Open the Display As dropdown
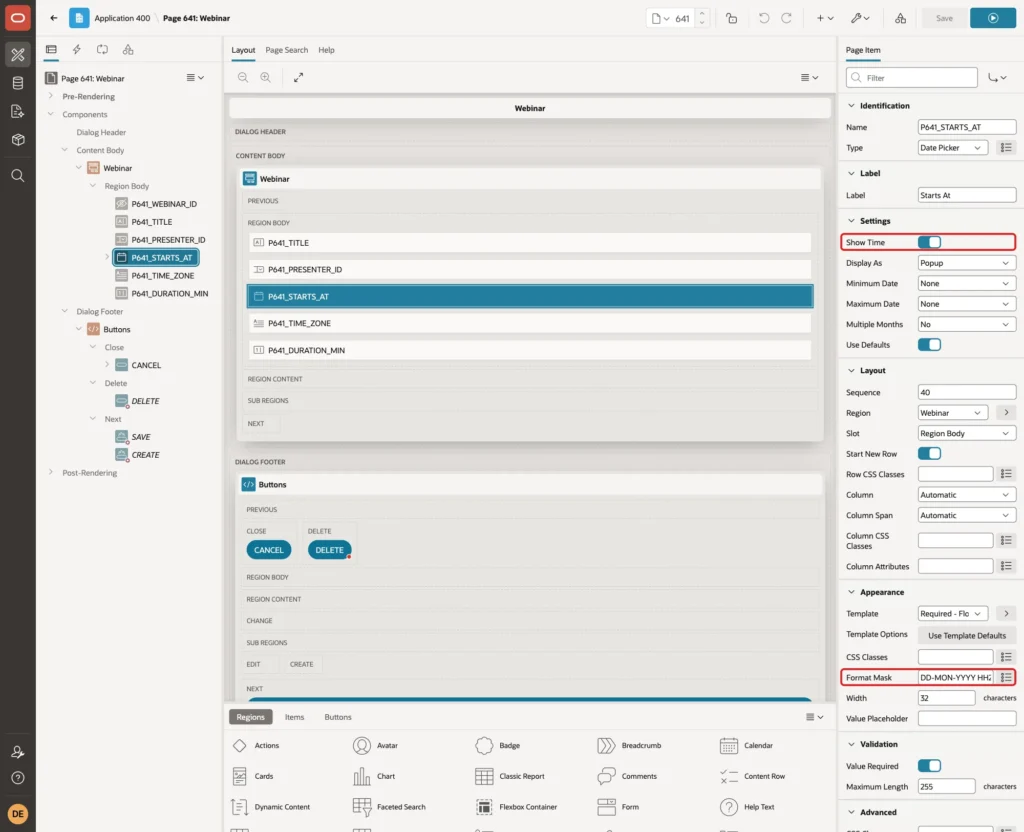This screenshot has width=1024, height=832. point(967,263)
